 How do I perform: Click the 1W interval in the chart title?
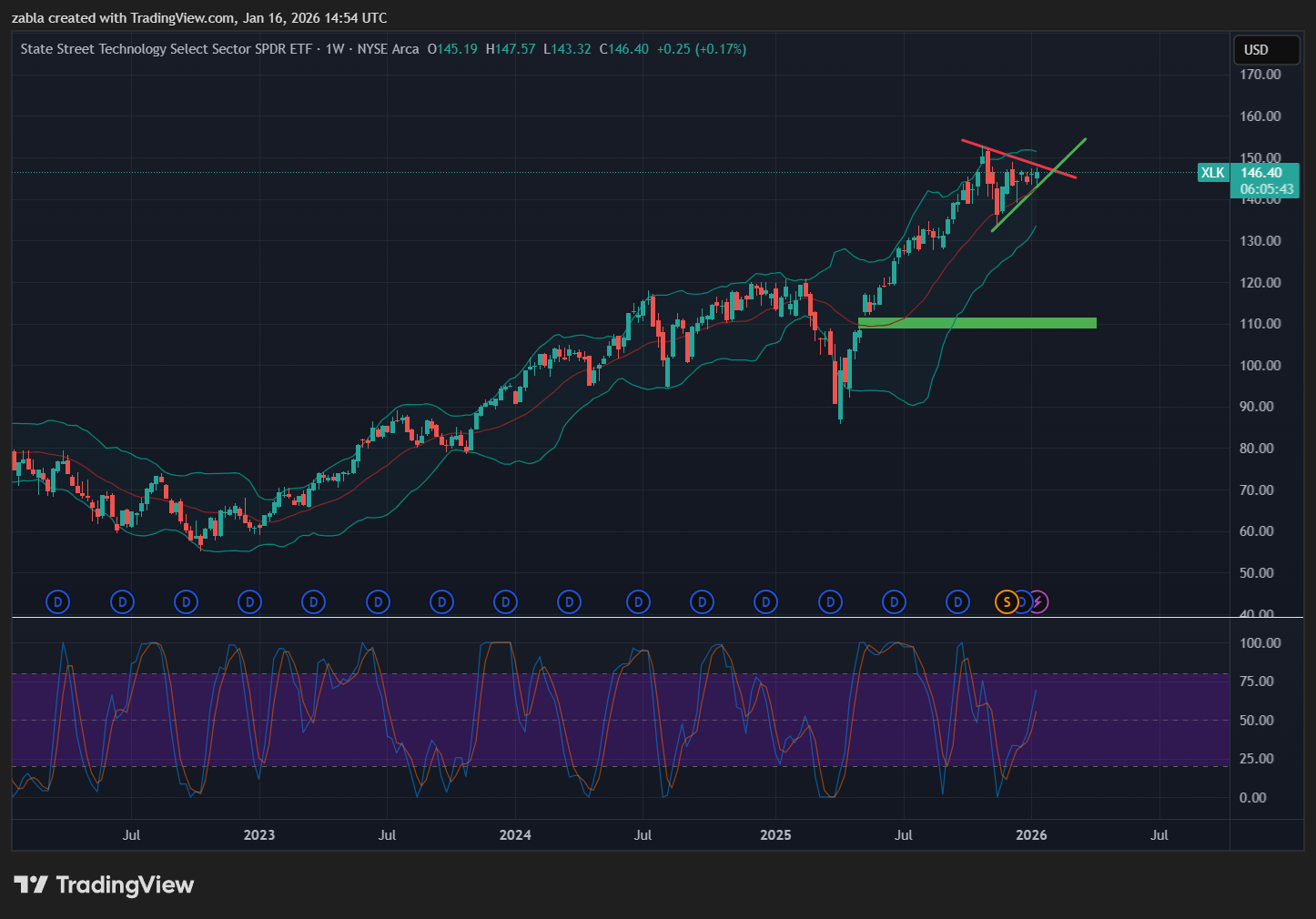(335, 49)
